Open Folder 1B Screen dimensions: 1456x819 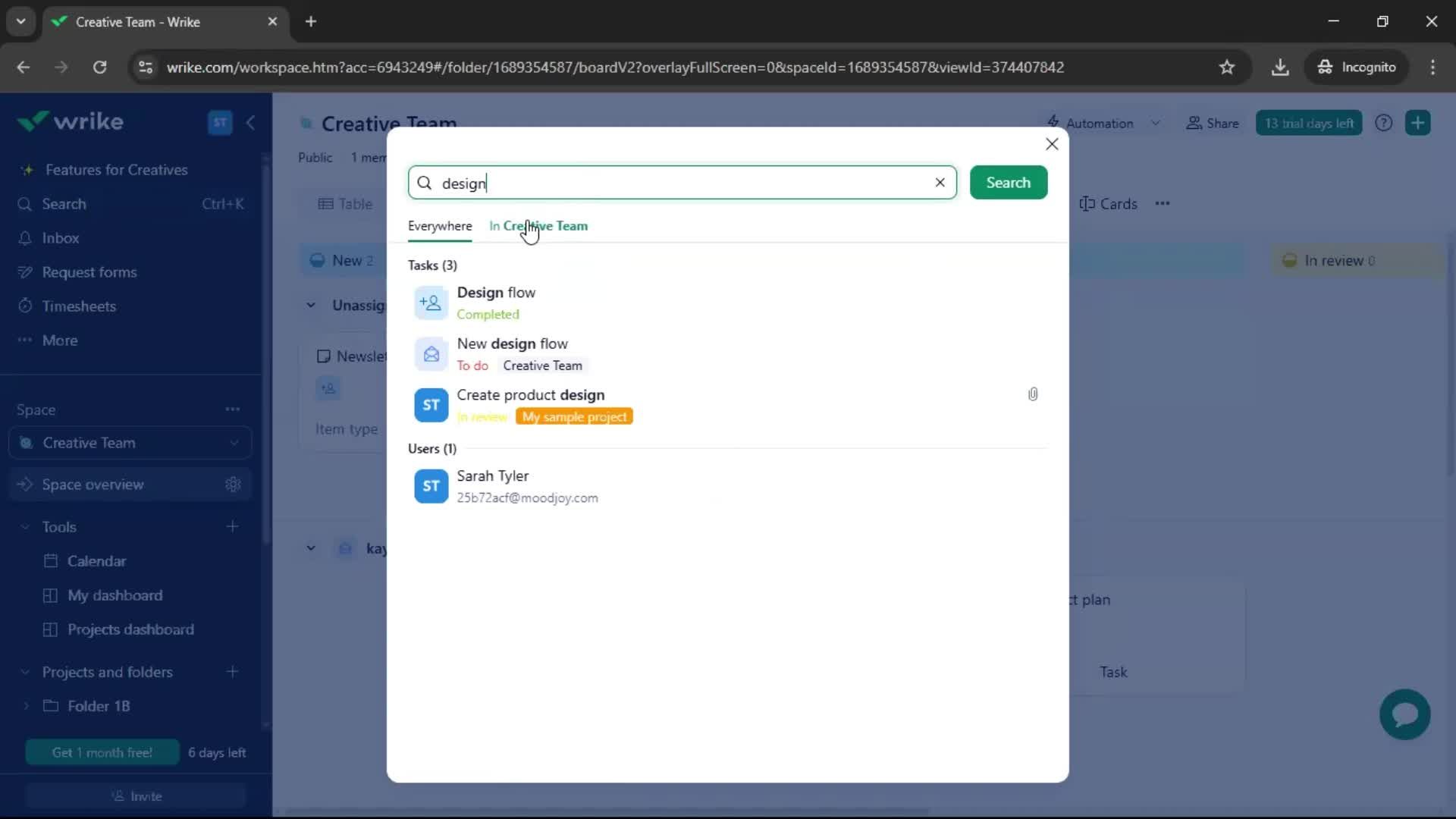99,706
